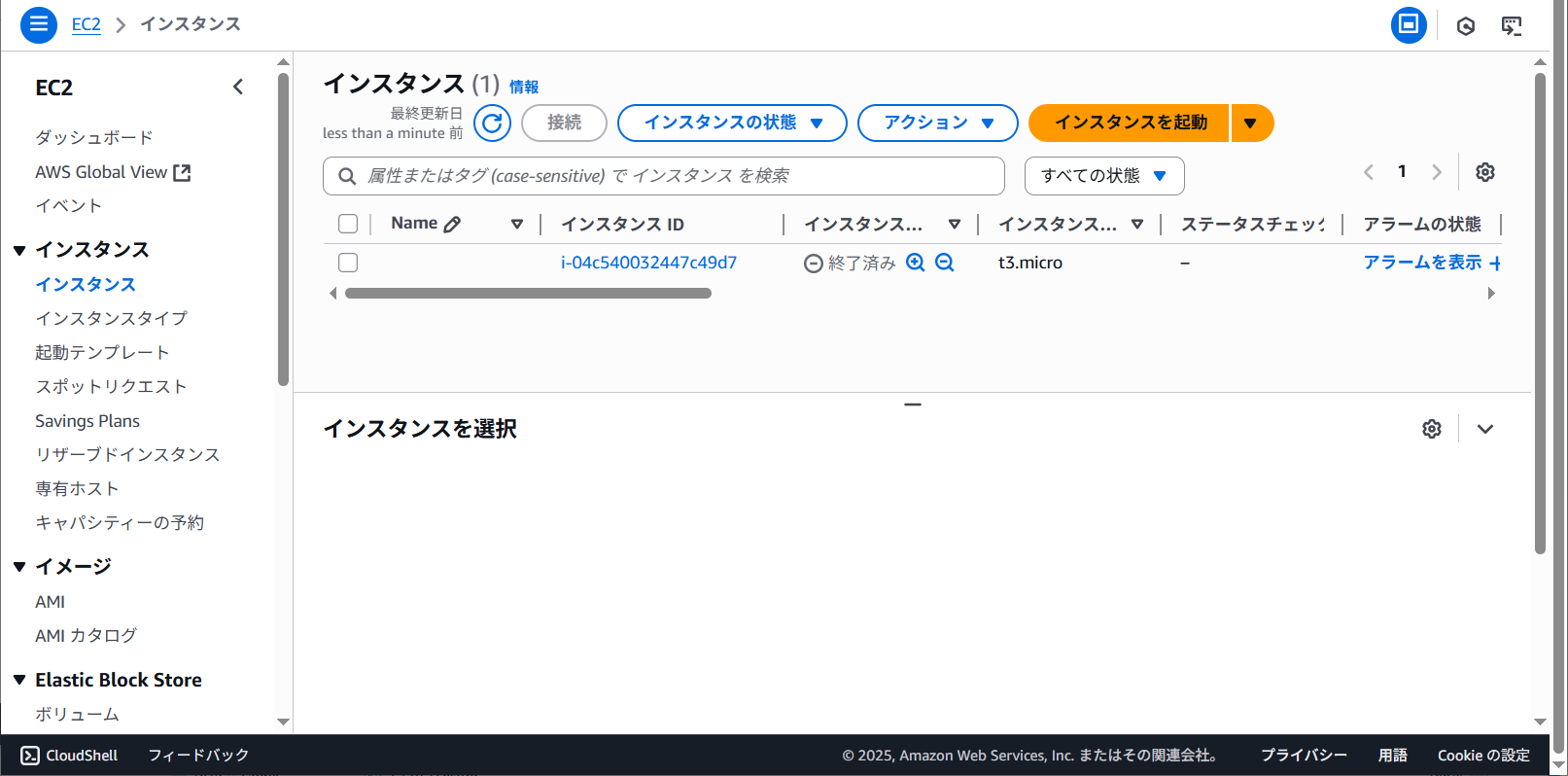Collapse the イメージ sidebar section
Image resolution: width=1568 pixels, height=776 pixels.
pyautogui.click(x=19, y=567)
